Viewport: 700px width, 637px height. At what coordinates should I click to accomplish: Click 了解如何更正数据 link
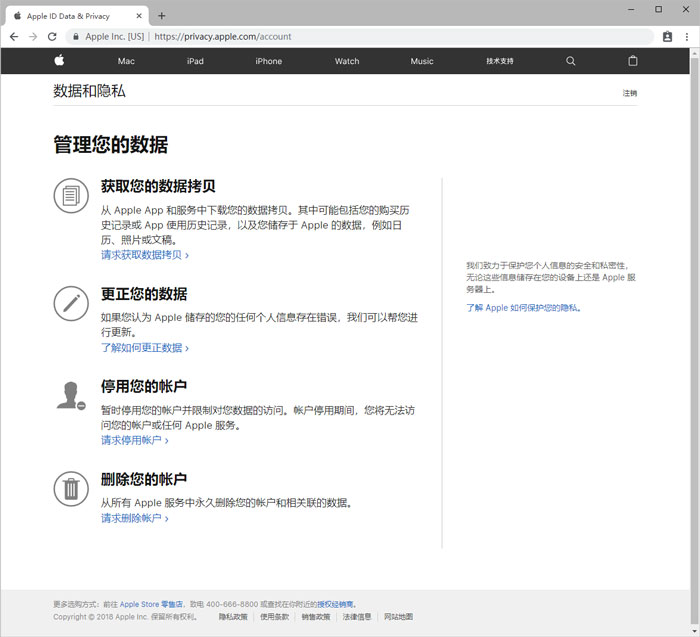(x=145, y=348)
